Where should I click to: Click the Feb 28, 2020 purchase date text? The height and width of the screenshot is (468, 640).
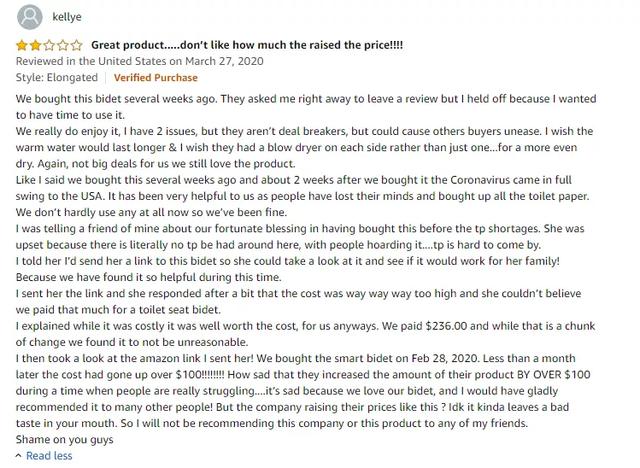pyautogui.click(x=444, y=359)
